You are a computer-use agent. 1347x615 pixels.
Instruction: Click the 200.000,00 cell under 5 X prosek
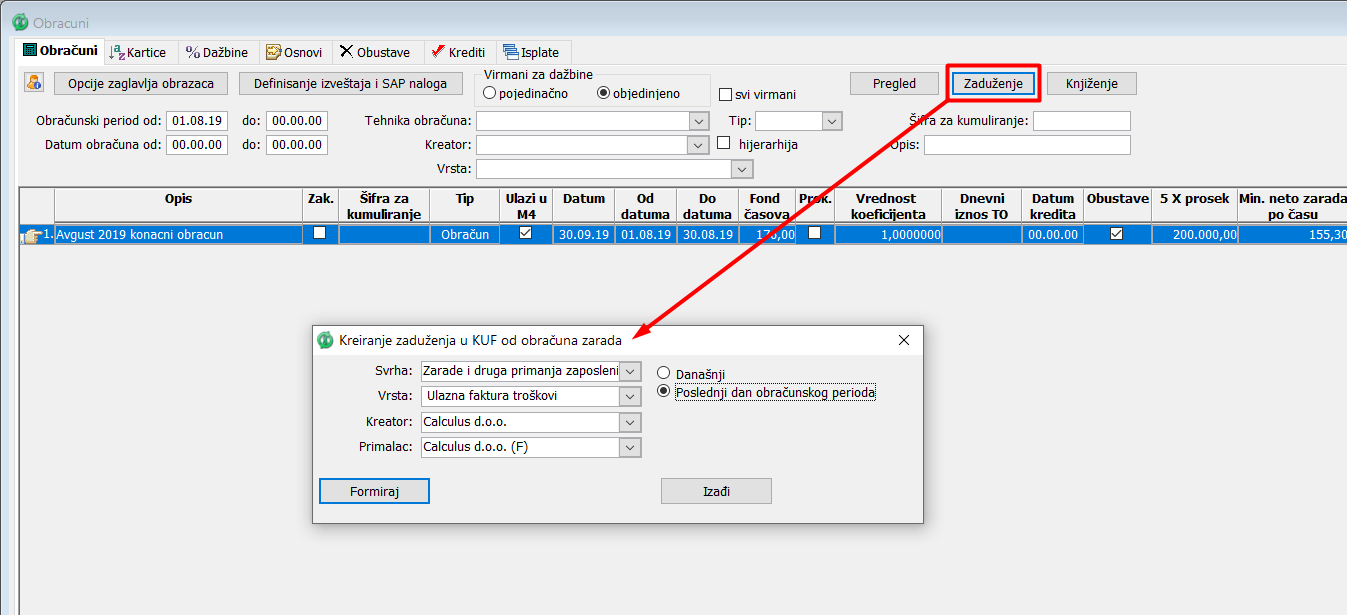(x=1194, y=235)
